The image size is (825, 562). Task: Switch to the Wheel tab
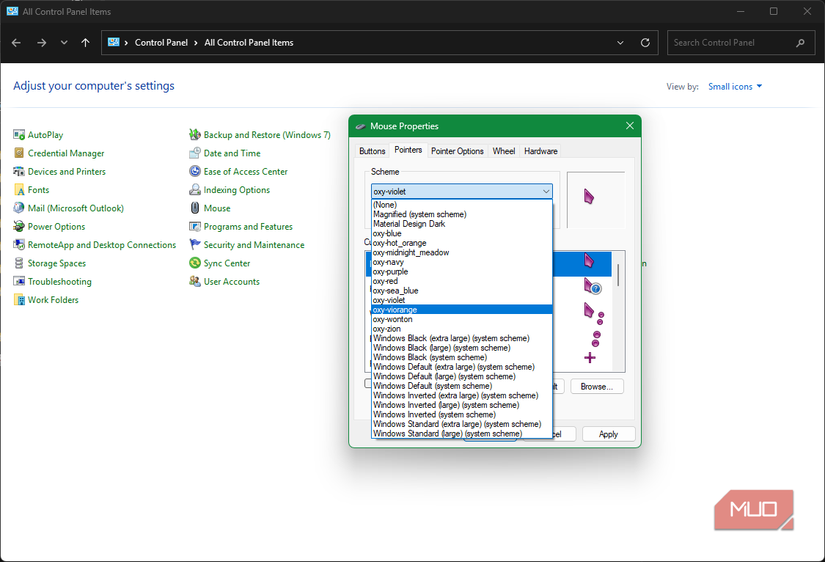tap(504, 151)
